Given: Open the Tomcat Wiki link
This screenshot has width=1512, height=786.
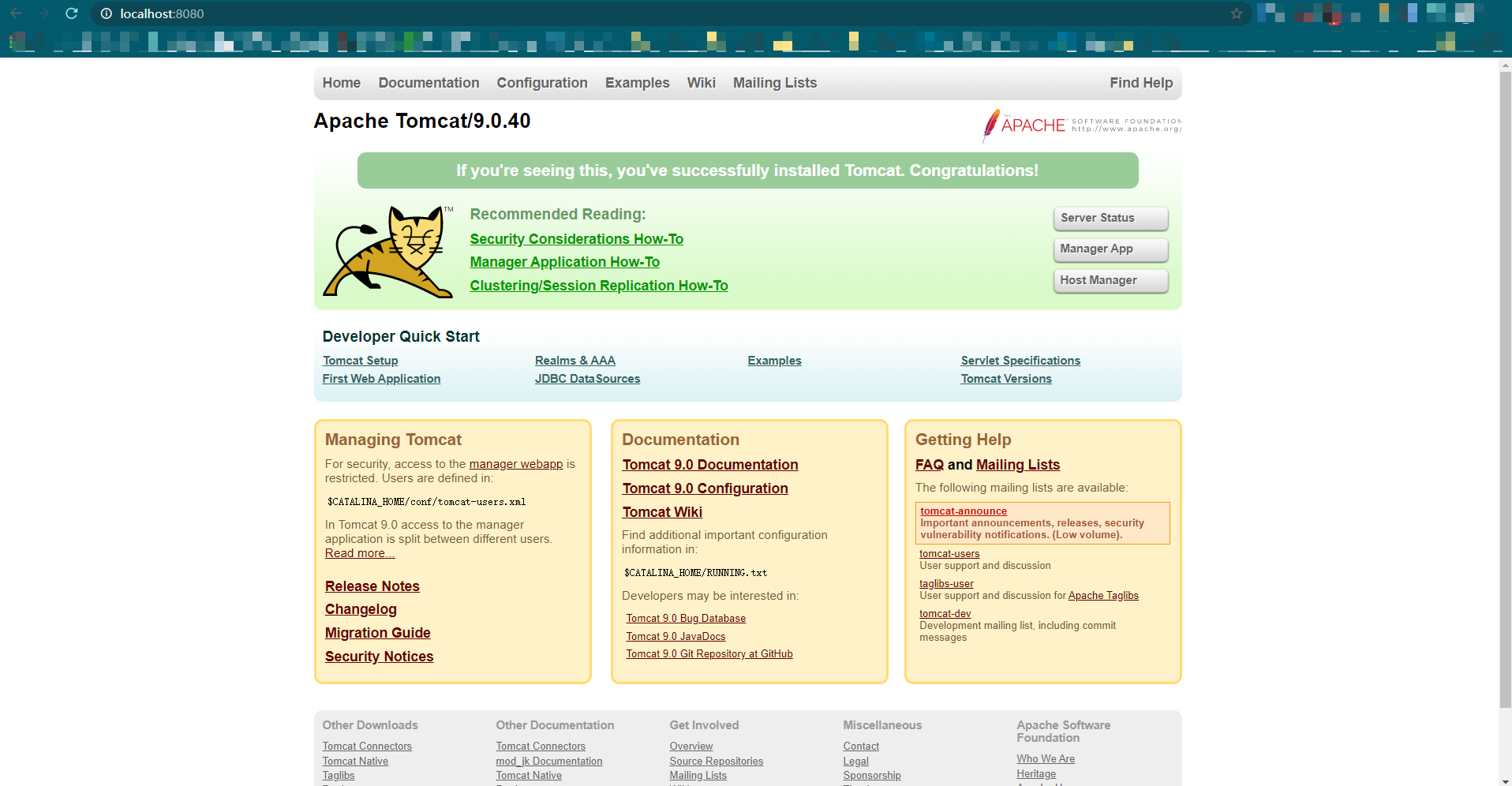Looking at the screenshot, I should [x=662, y=512].
